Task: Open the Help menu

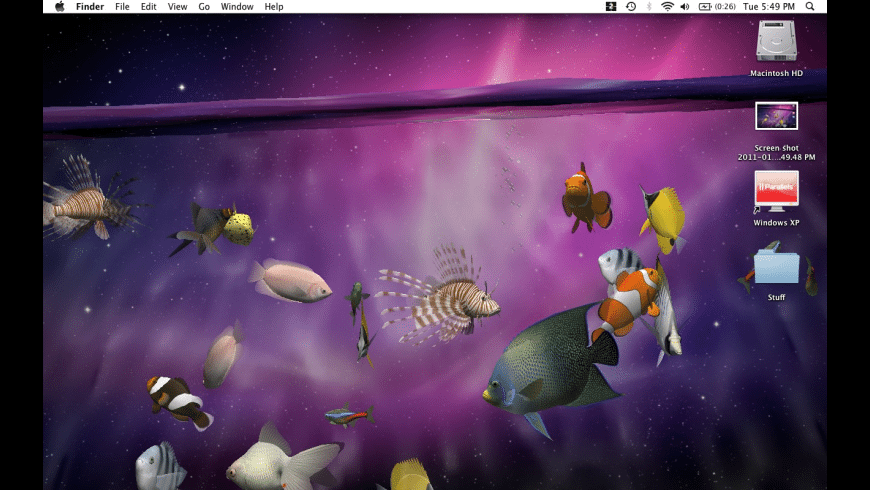Action: pos(274,7)
